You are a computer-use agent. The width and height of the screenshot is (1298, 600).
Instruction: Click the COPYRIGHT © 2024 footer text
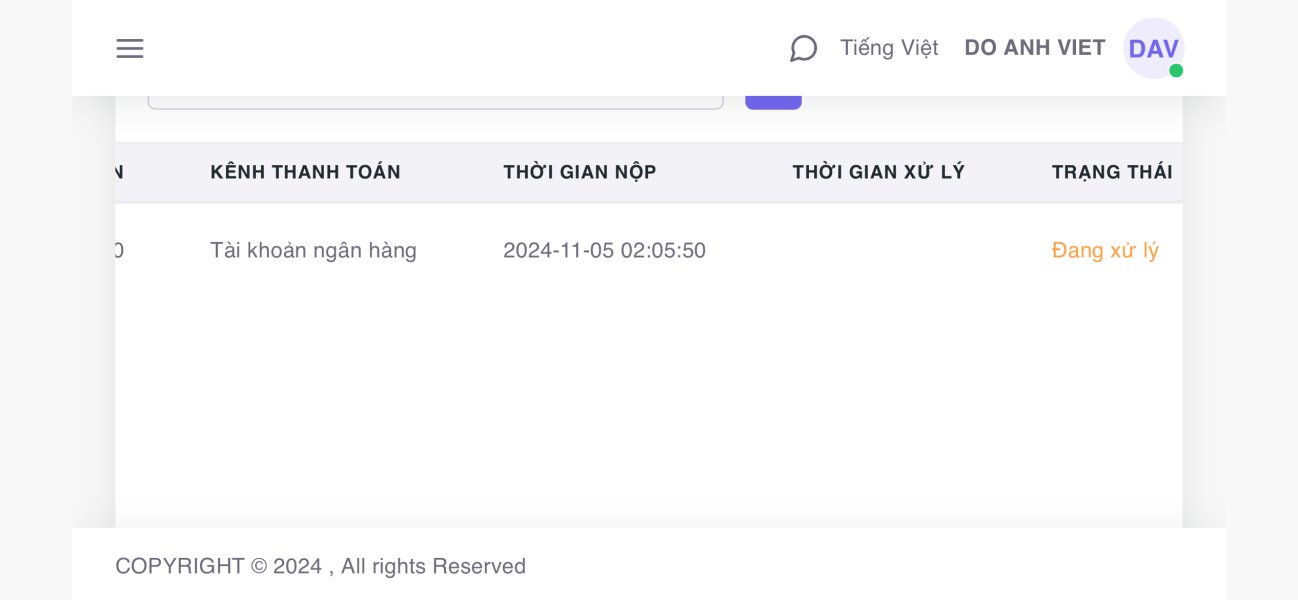(218, 567)
